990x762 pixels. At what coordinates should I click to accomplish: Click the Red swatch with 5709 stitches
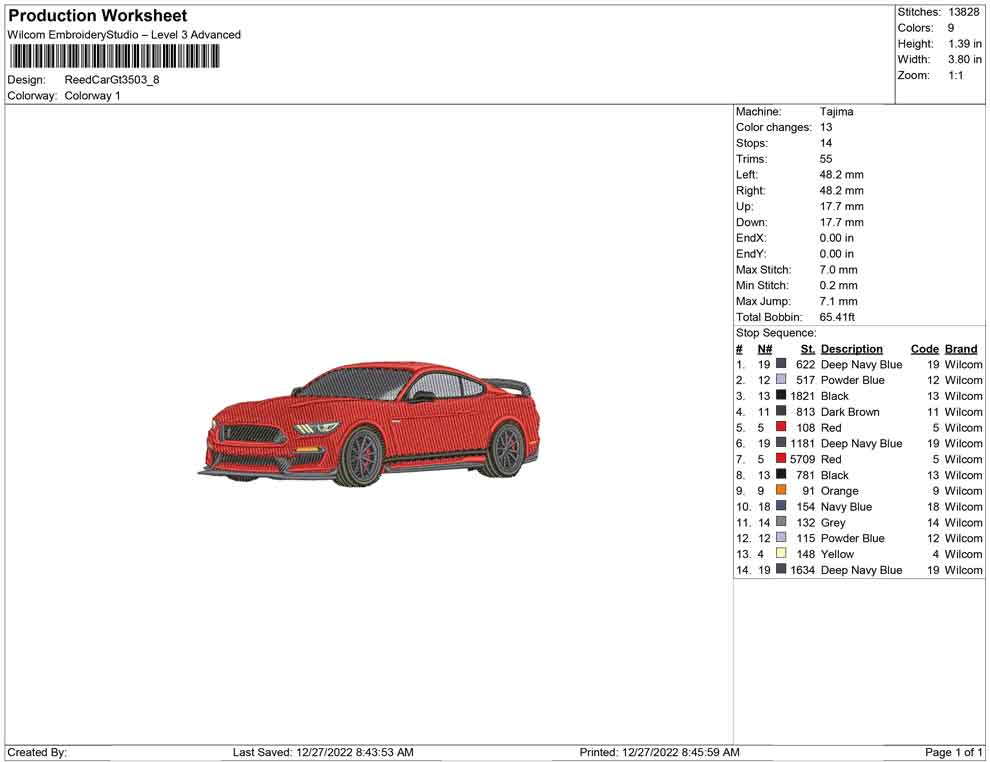(781, 459)
